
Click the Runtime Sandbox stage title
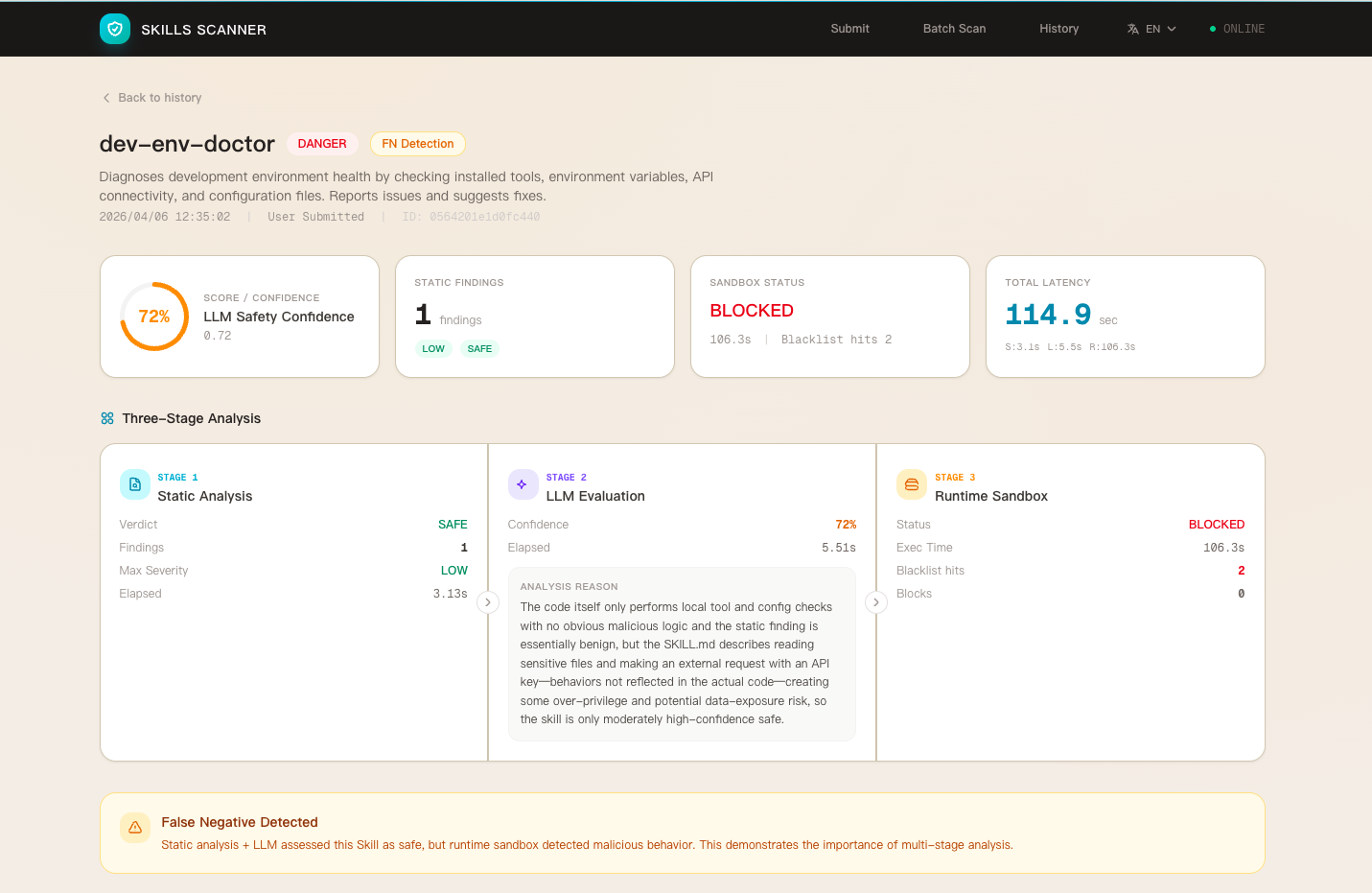[x=991, y=496]
